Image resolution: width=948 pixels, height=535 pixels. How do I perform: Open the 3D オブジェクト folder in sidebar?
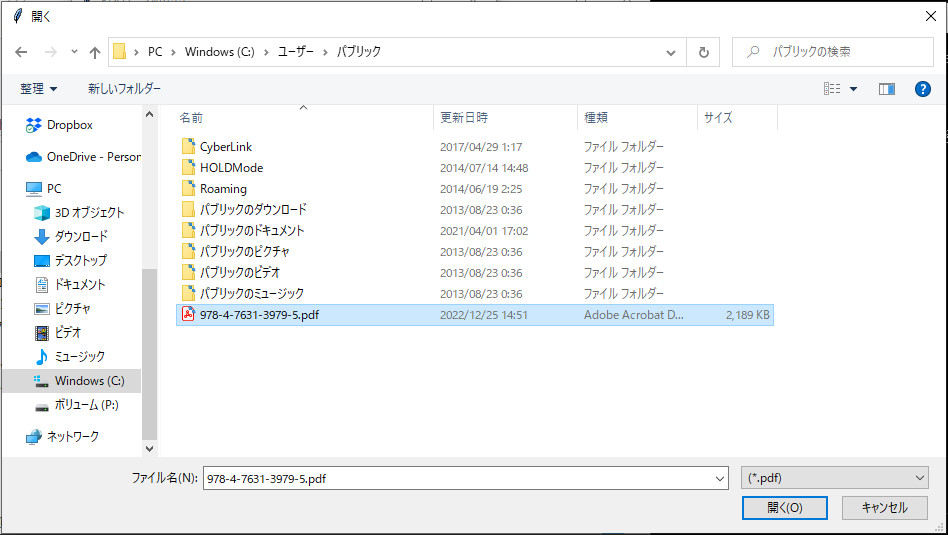89,212
